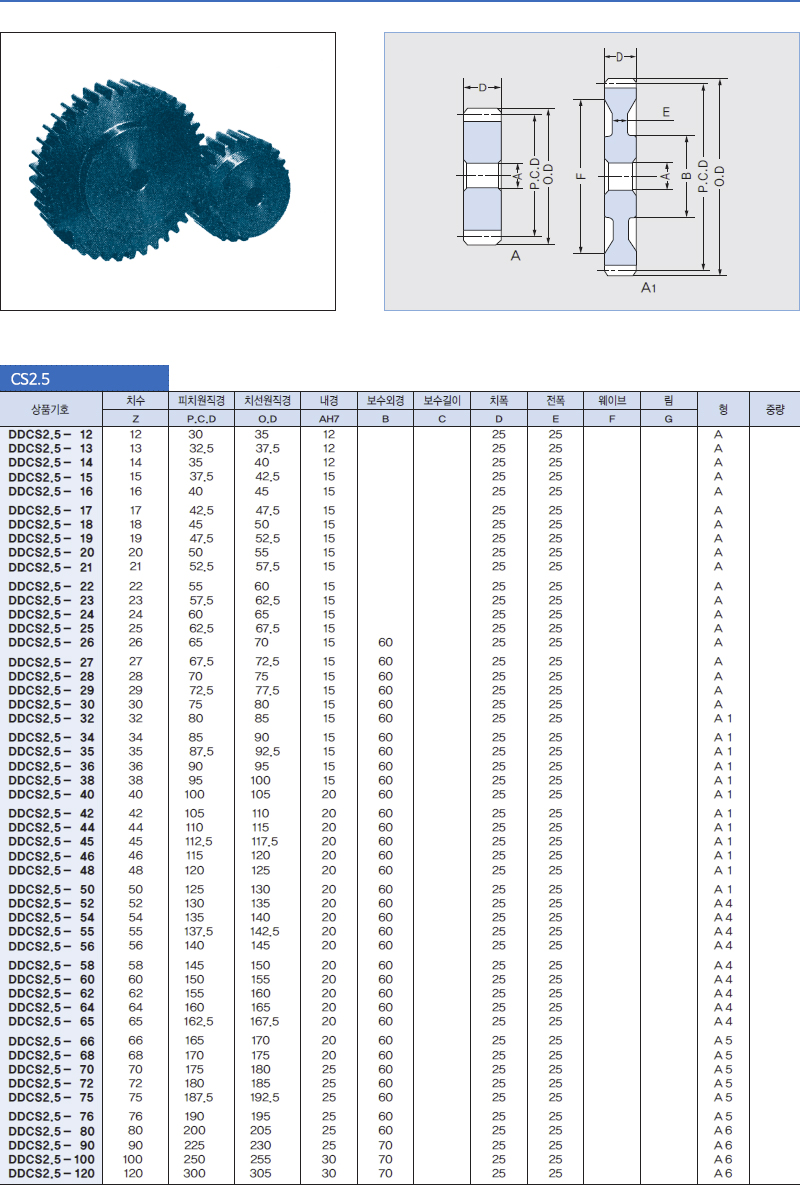
Task: Select product code DDCS2.5-22
Action: (x=50, y=586)
